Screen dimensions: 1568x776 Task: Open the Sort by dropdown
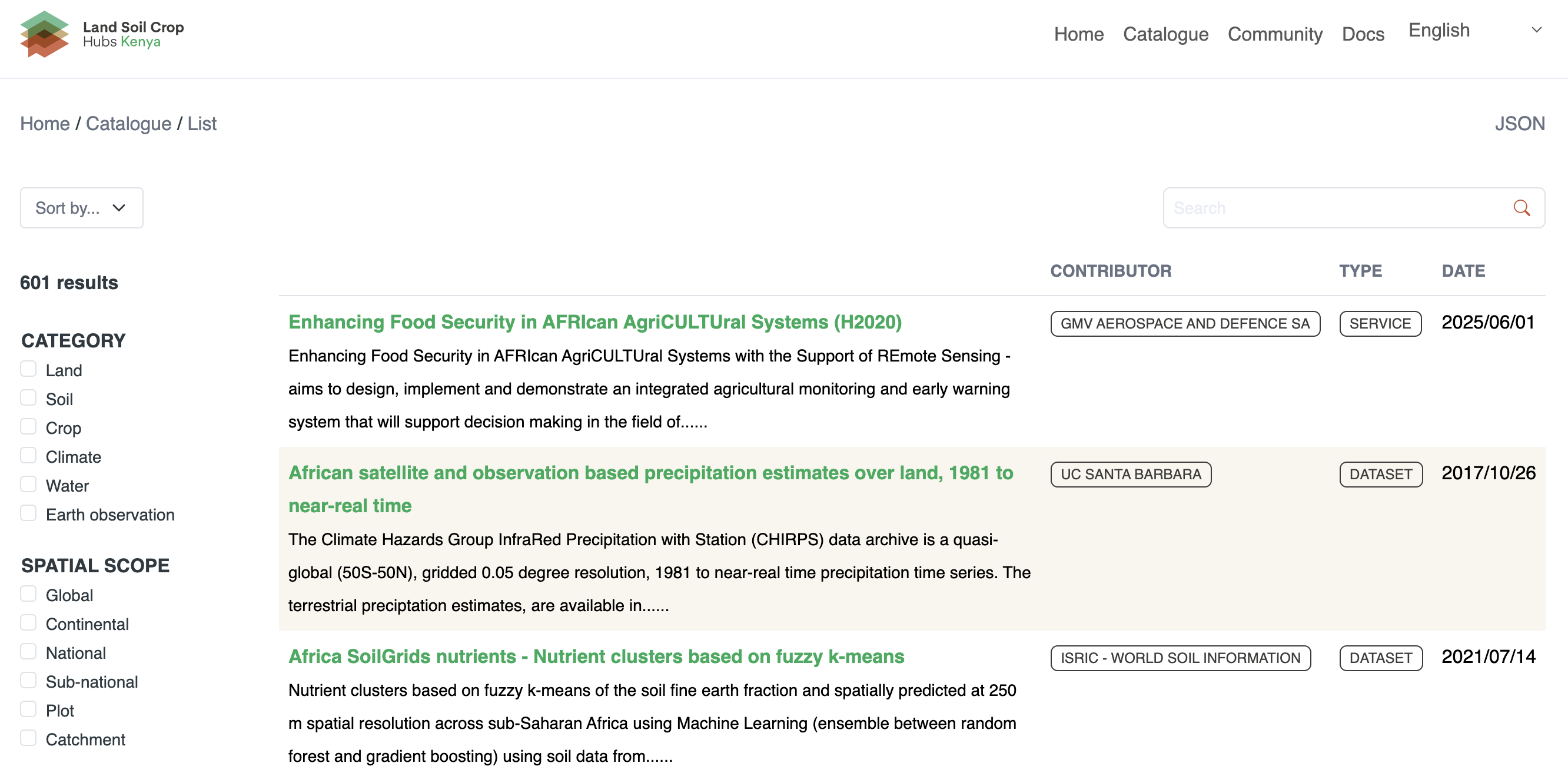pyautogui.click(x=82, y=208)
